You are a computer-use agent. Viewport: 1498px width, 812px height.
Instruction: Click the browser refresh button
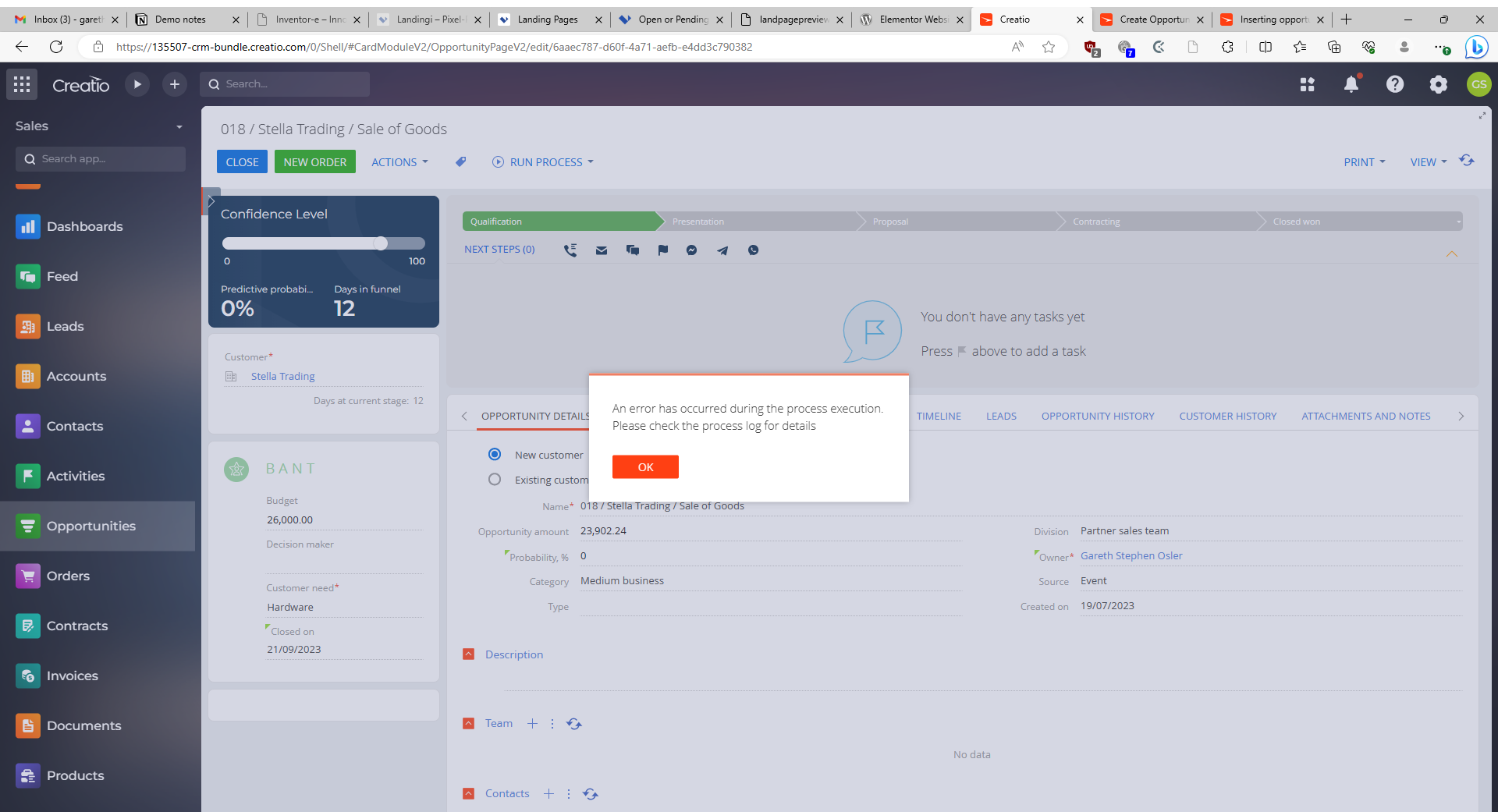(56, 47)
